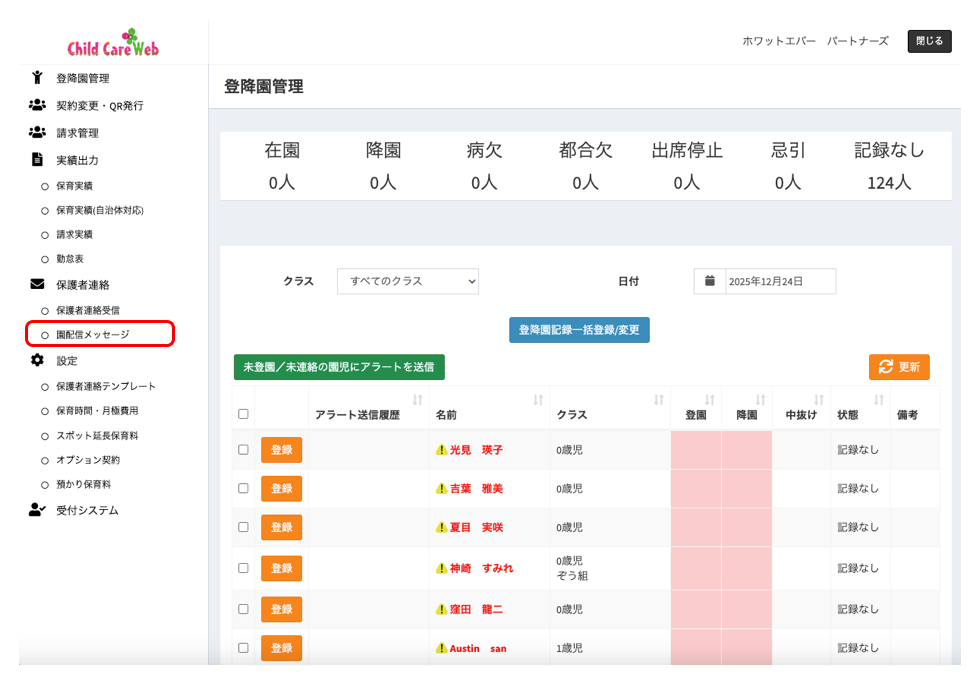980x684 pixels.
Task: Send alerts via the green アラートを送信 button
Action: point(340,367)
